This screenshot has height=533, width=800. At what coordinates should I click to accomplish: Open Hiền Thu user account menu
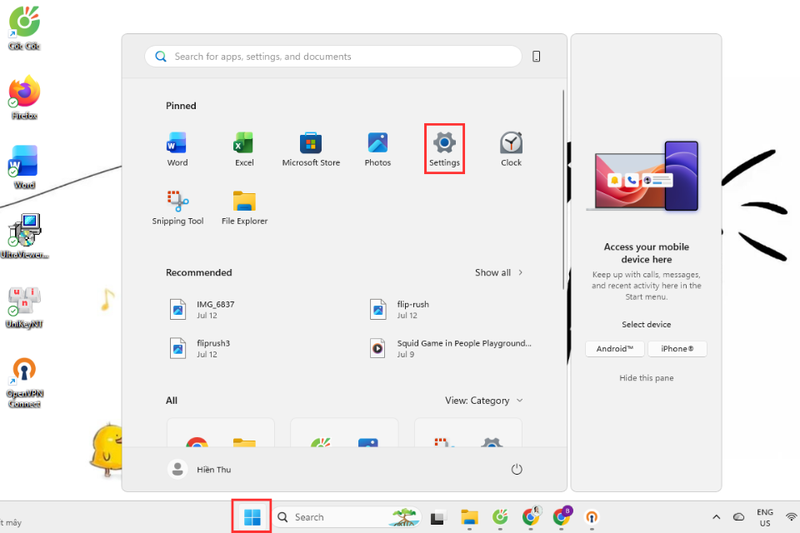[x=199, y=469]
